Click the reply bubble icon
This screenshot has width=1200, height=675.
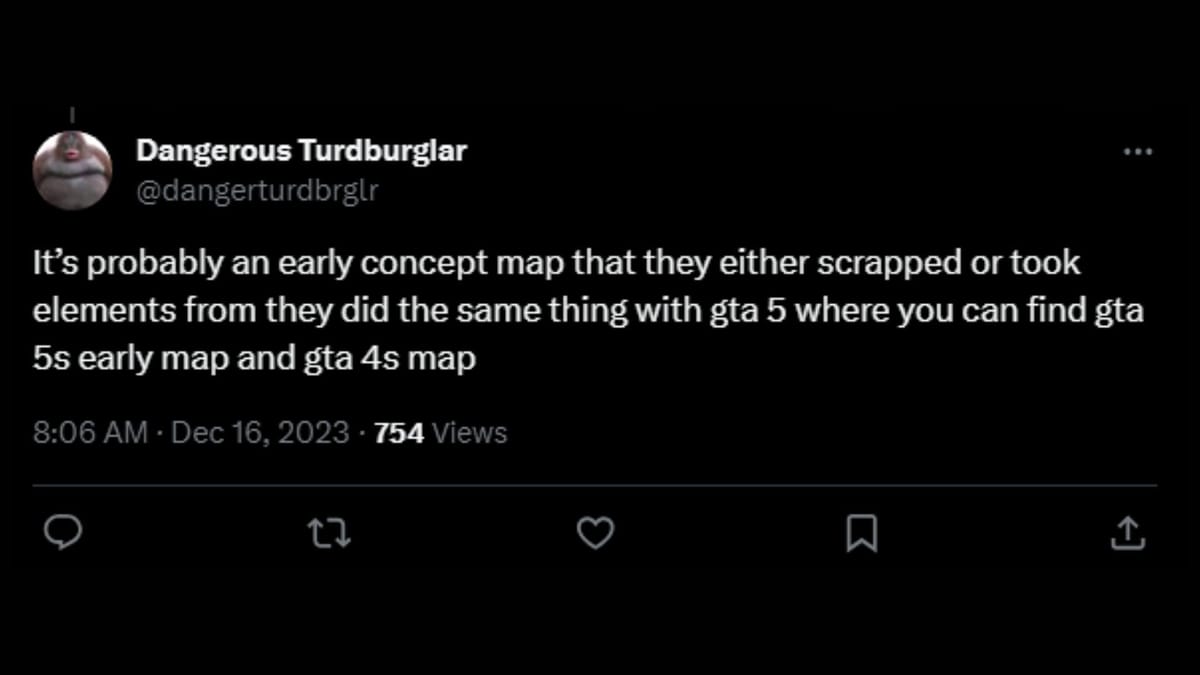[63, 534]
